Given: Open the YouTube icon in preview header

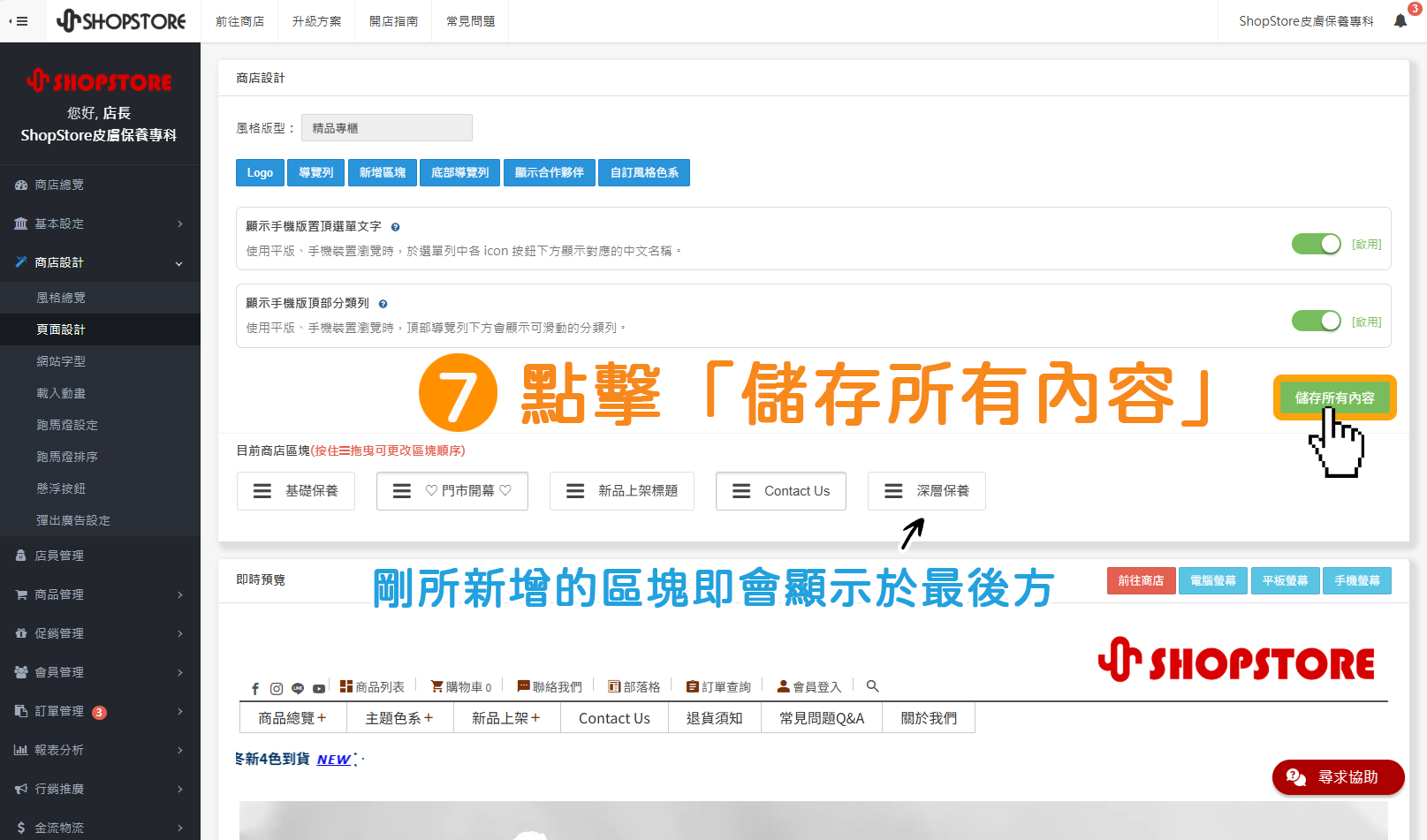Looking at the screenshot, I should (319, 688).
